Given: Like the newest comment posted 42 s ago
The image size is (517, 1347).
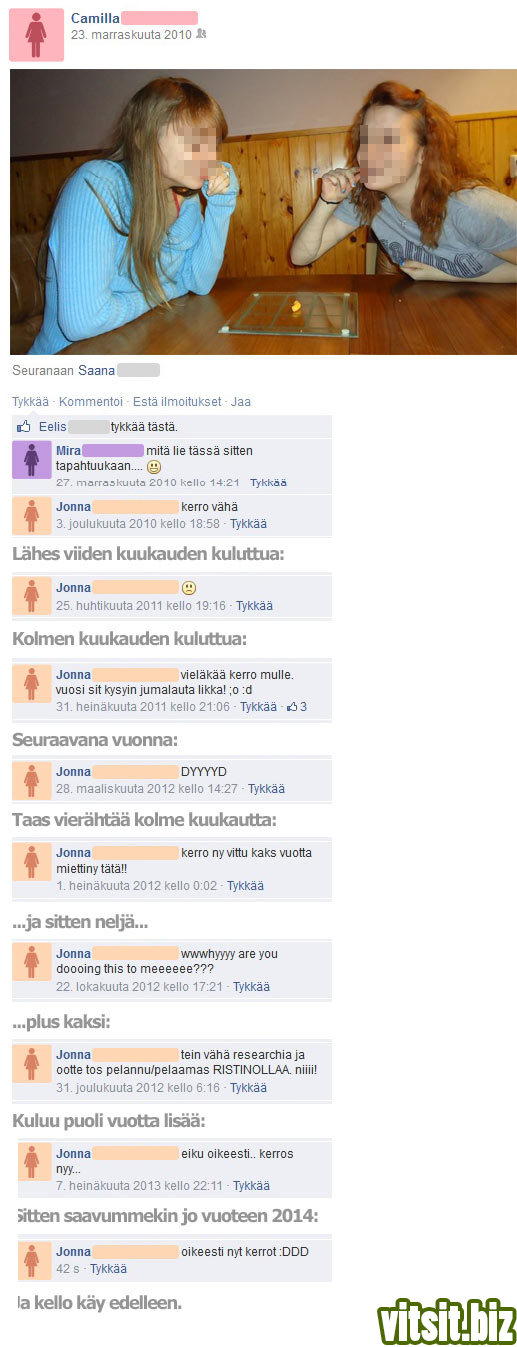Looking at the screenshot, I should pos(108,1269).
